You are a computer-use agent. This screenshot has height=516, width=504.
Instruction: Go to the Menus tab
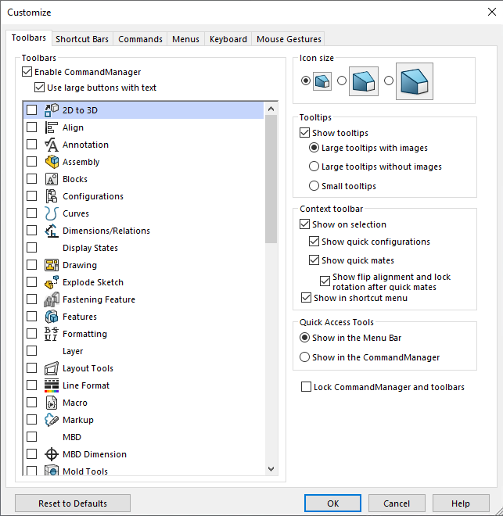pyautogui.click(x=186, y=39)
